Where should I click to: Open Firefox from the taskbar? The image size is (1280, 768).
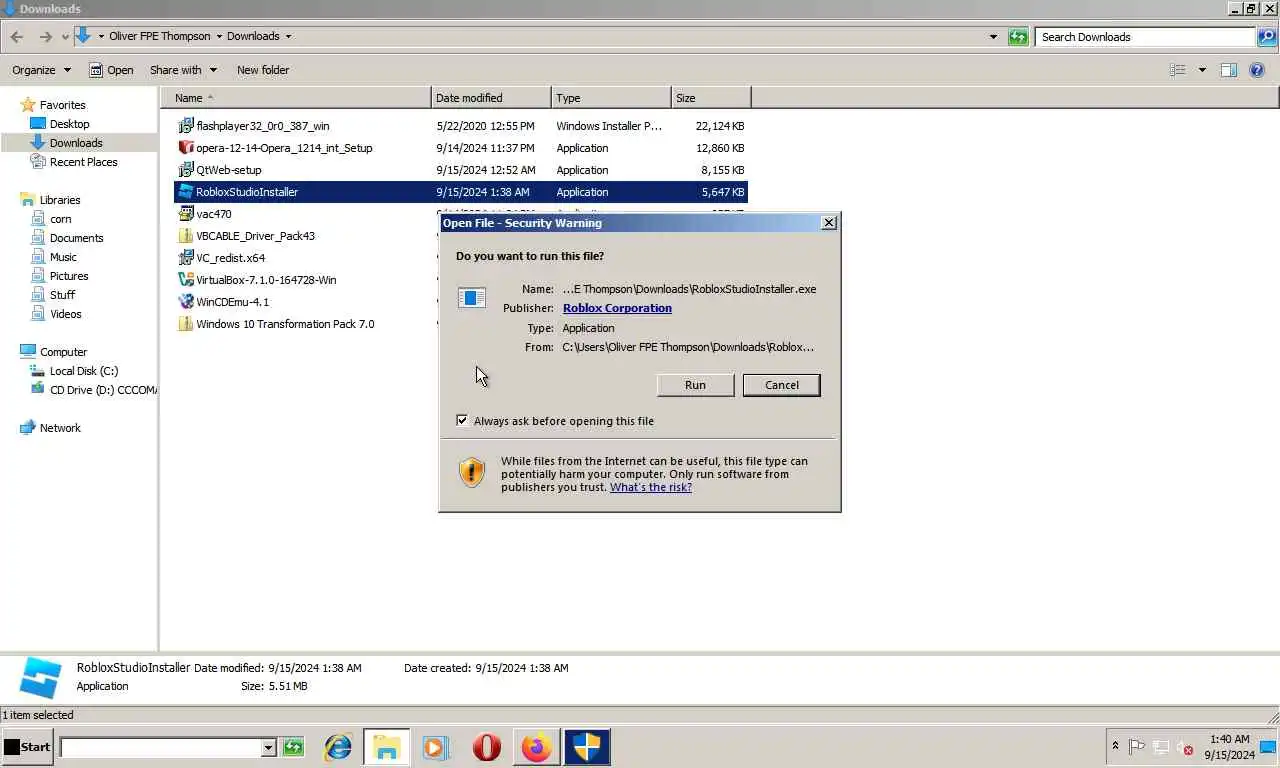tap(537, 747)
